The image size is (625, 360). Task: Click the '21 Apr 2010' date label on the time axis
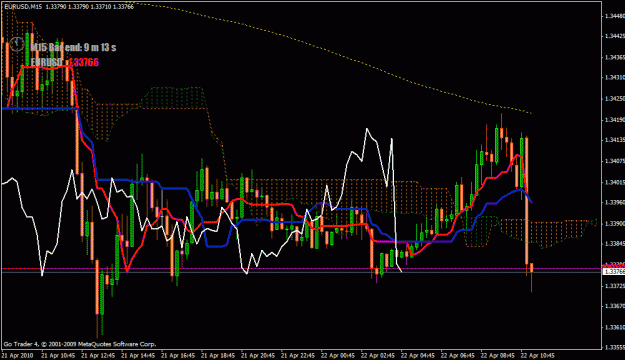[18, 355]
